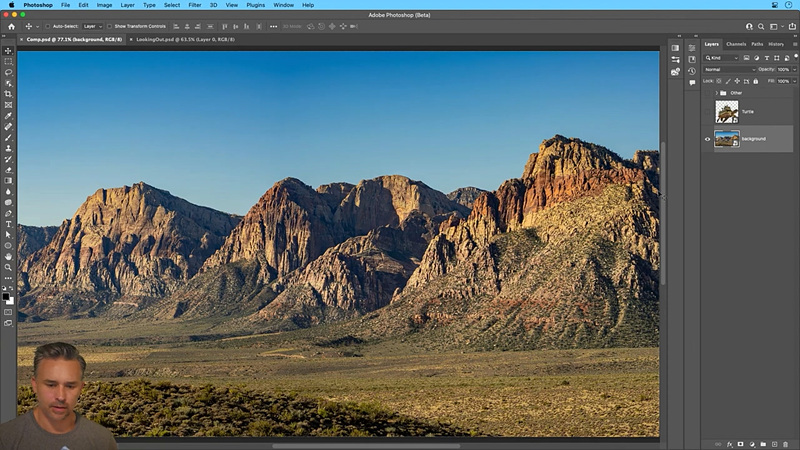Create a new group with folder icon
This screenshot has height=450, width=800.
coord(763,444)
